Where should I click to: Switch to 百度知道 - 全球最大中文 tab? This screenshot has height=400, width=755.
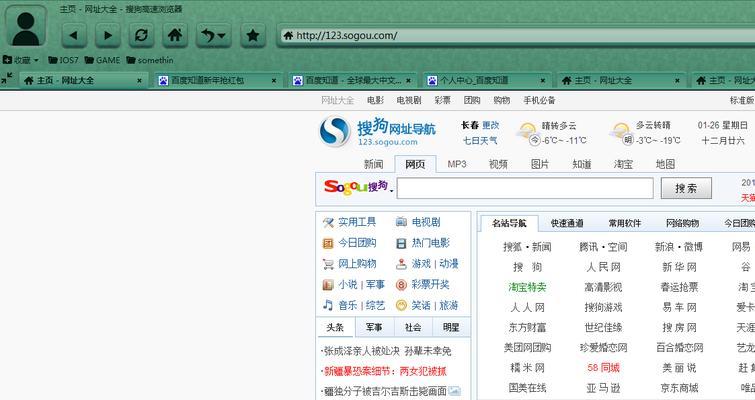[353, 80]
